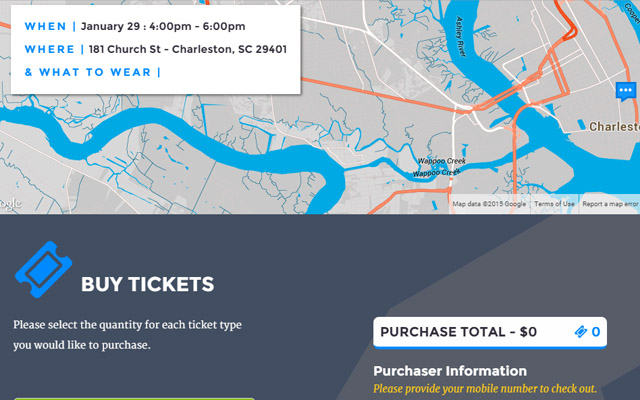Click the January 29 event time
This screenshot has width=640, height=400.
[x=163, y=26]
